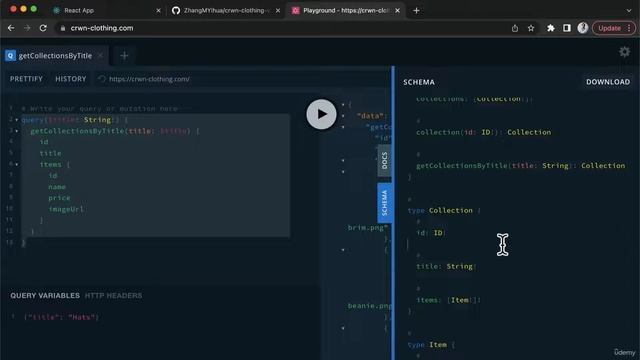
Task: Close the React App browser tab
Action: pos(158,11)
